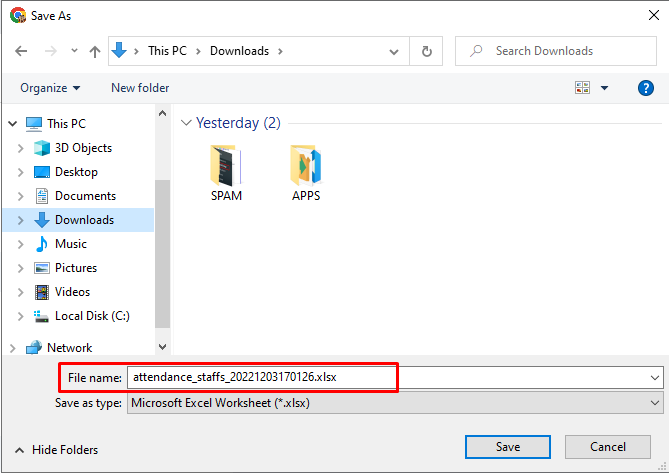The image size is (669, 473).
Task: Select 3D Objects in the sidebar
Action: click(83, 148)
